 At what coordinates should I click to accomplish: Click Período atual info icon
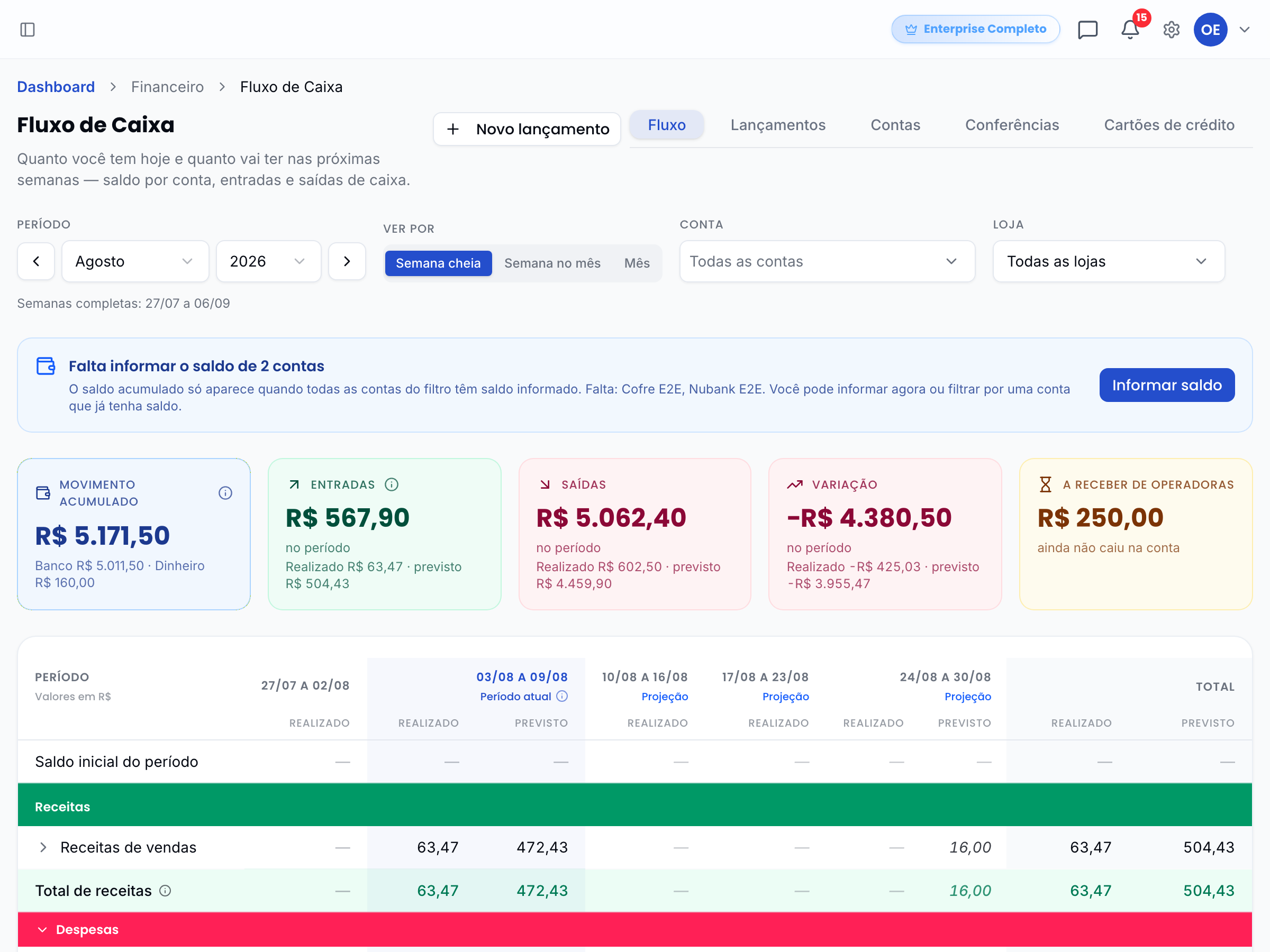(x=562, y=697)
